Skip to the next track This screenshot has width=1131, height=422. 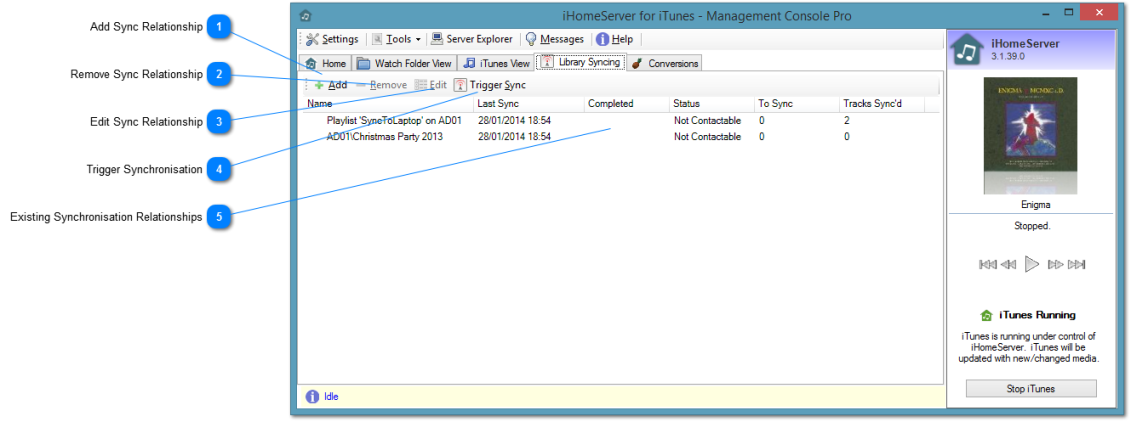(x=1076, y=264)
